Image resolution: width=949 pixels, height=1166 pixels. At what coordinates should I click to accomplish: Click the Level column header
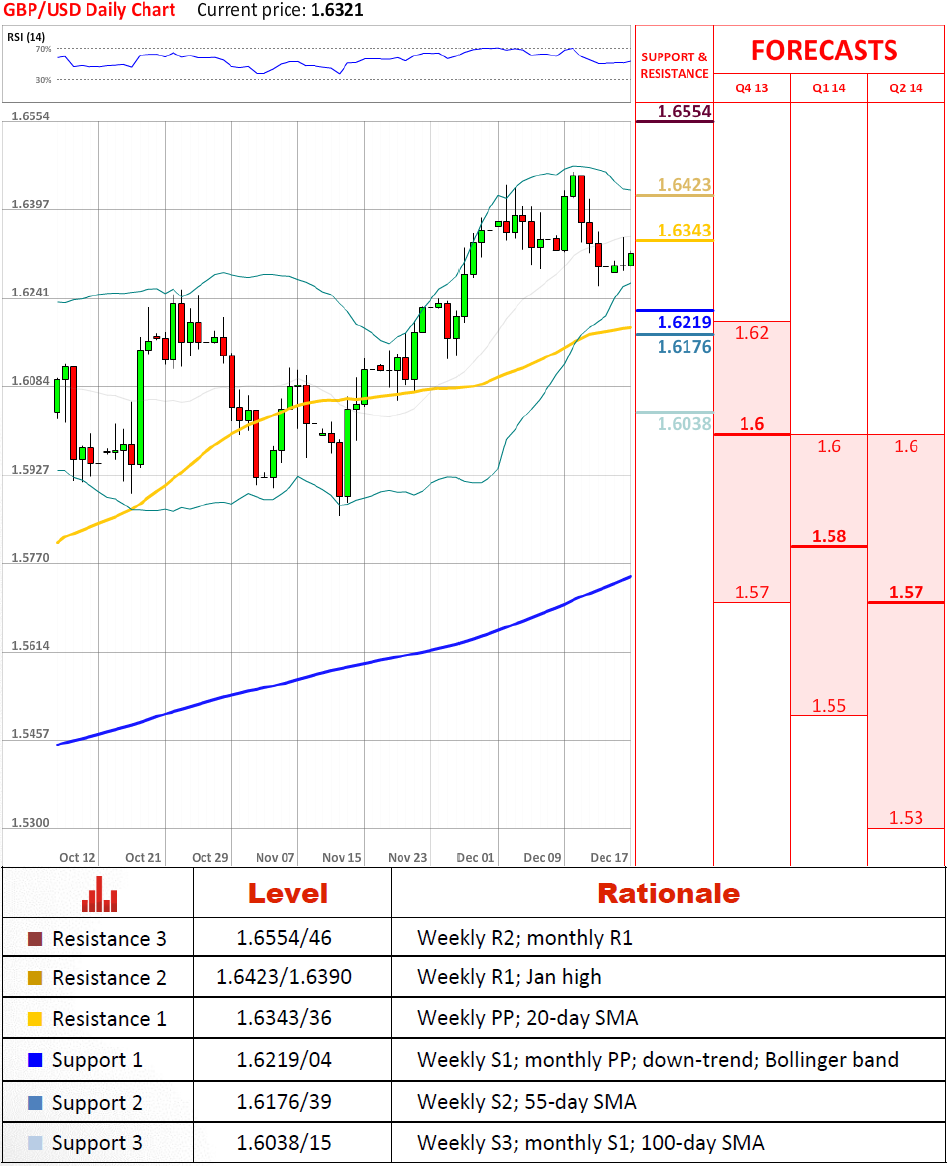tap(287, 893)
